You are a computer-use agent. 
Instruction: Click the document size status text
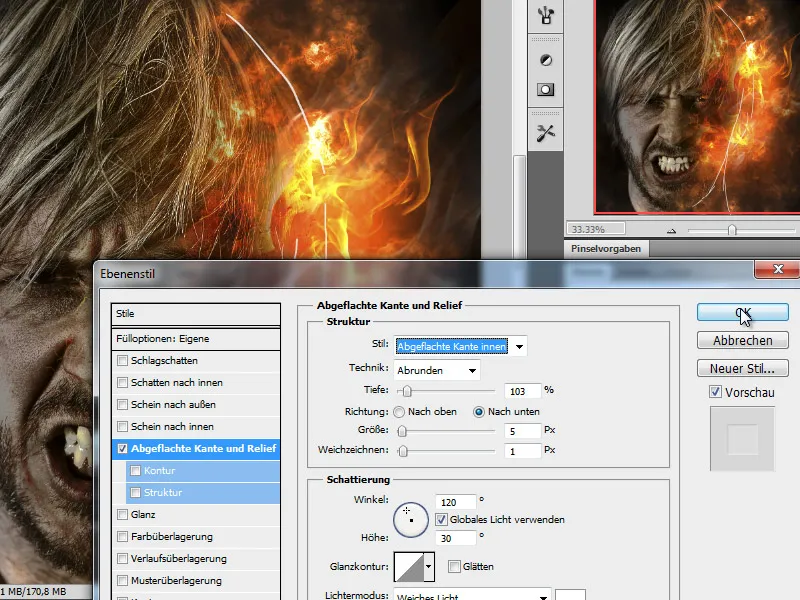[x=34, y=592]
